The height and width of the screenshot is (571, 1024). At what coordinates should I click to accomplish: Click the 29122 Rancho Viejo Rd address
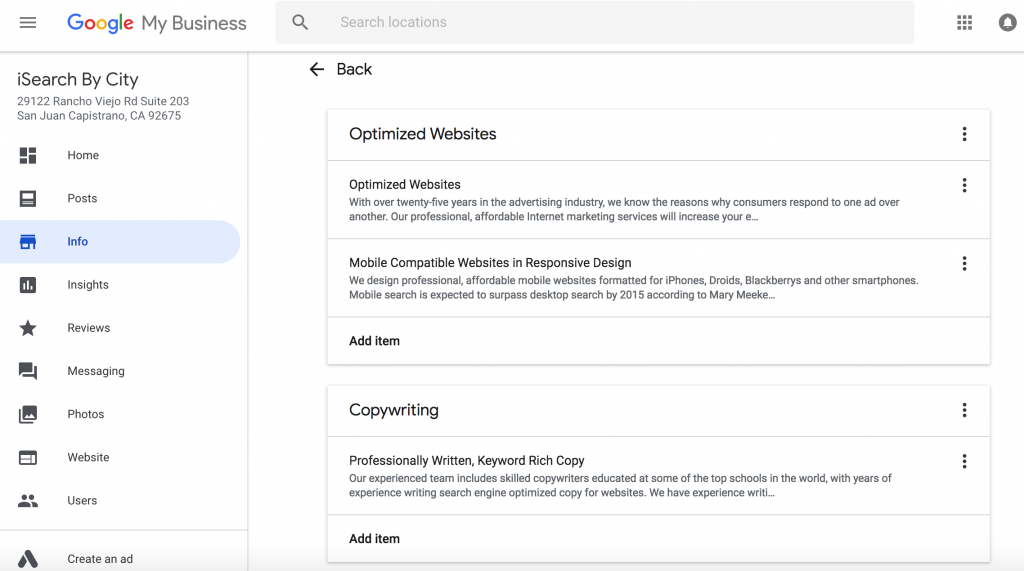(103, 108)
